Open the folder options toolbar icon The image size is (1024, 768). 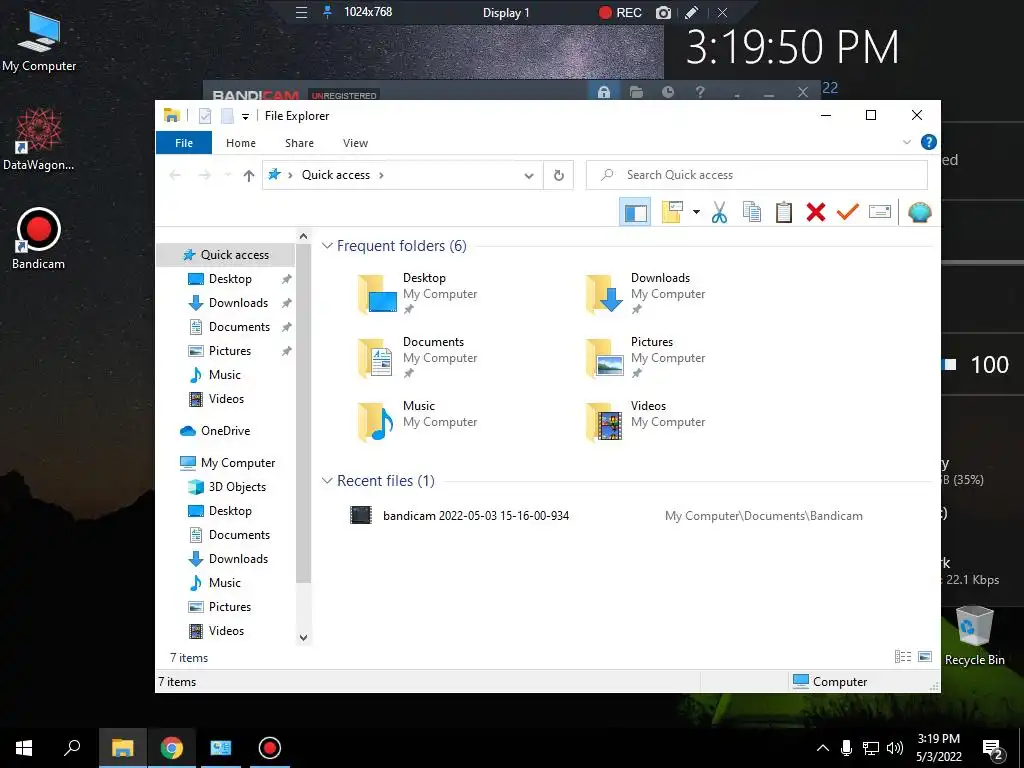tap(672, 212)
